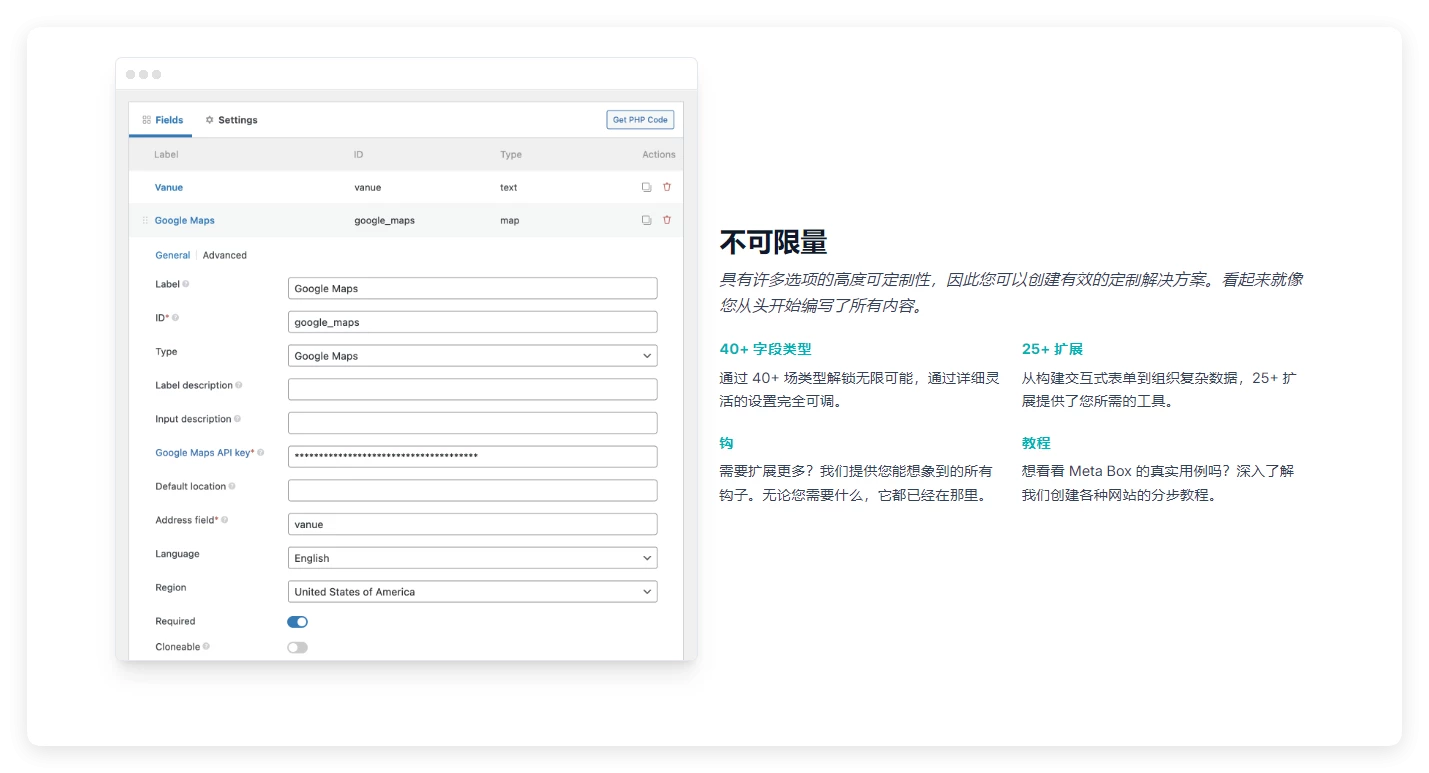Duplicate the Vanue field
Viewport: 1429px width, 773px height.
pyautogui.click(x=646, y=187)
